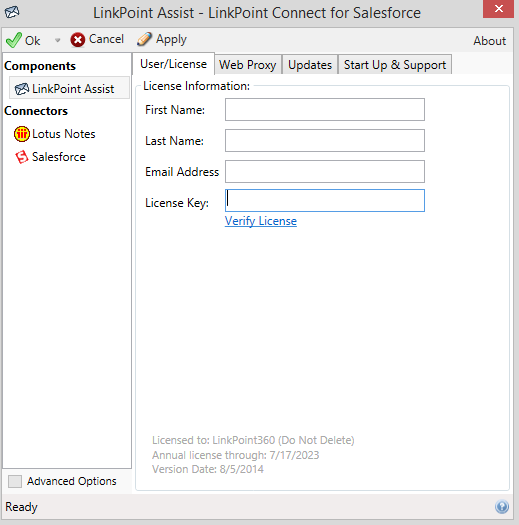Click the Version Date: 8/5/2014 text
The width and height of the screenshot is (519, 525).
pos(208,469)
